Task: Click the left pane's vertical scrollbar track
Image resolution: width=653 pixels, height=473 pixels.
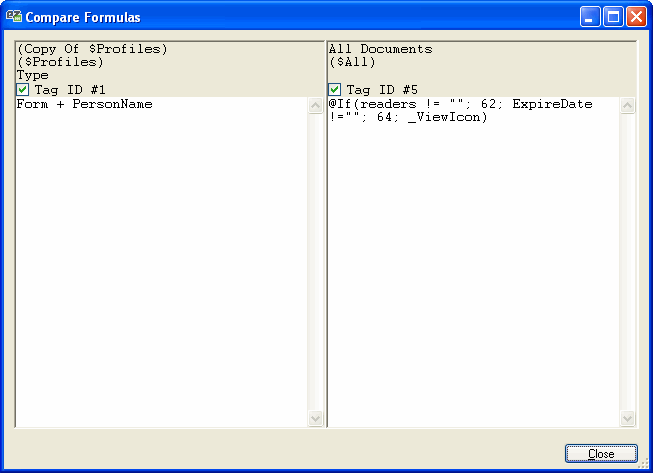Action: tap(316, 260)
